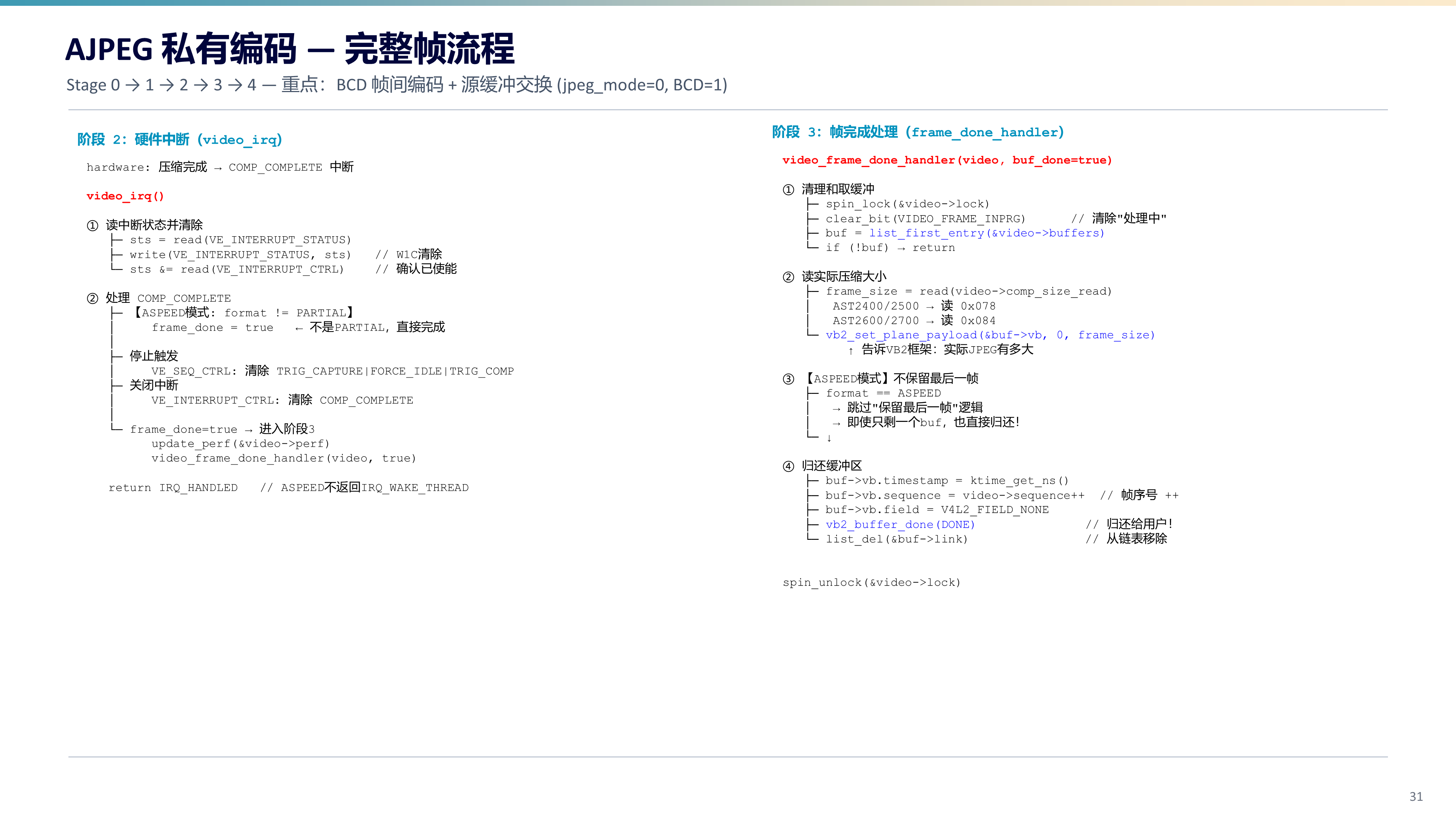Click the '停止触发' tree item
Image resolution: width=1456 pixels, height=819 pixels.
pos(154,356)
